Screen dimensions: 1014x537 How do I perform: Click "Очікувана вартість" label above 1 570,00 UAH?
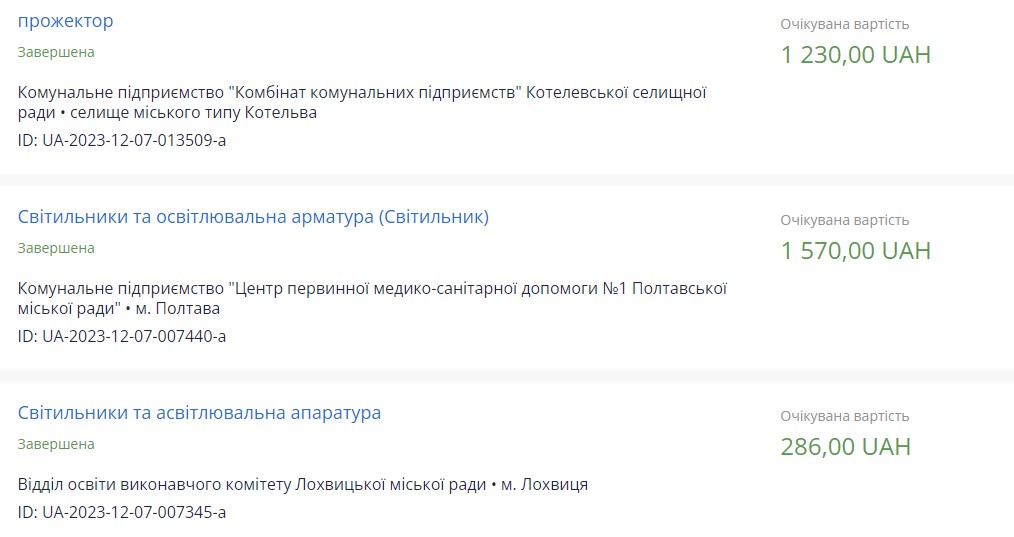coord(845,220)
